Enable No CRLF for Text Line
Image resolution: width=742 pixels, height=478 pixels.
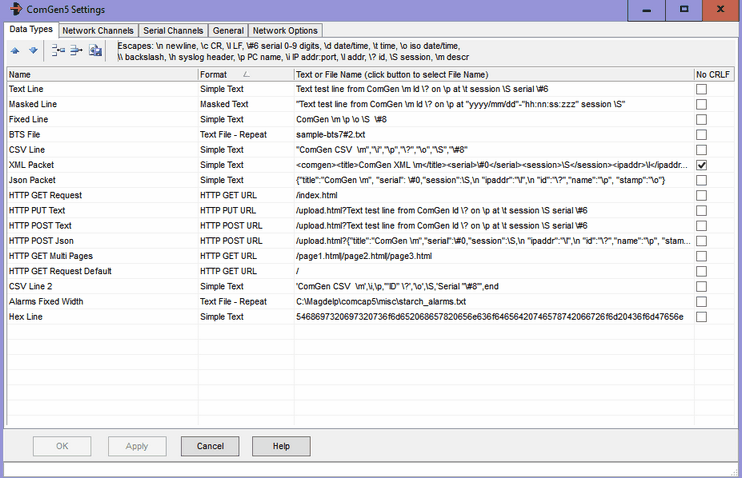[x=701, y=89]
